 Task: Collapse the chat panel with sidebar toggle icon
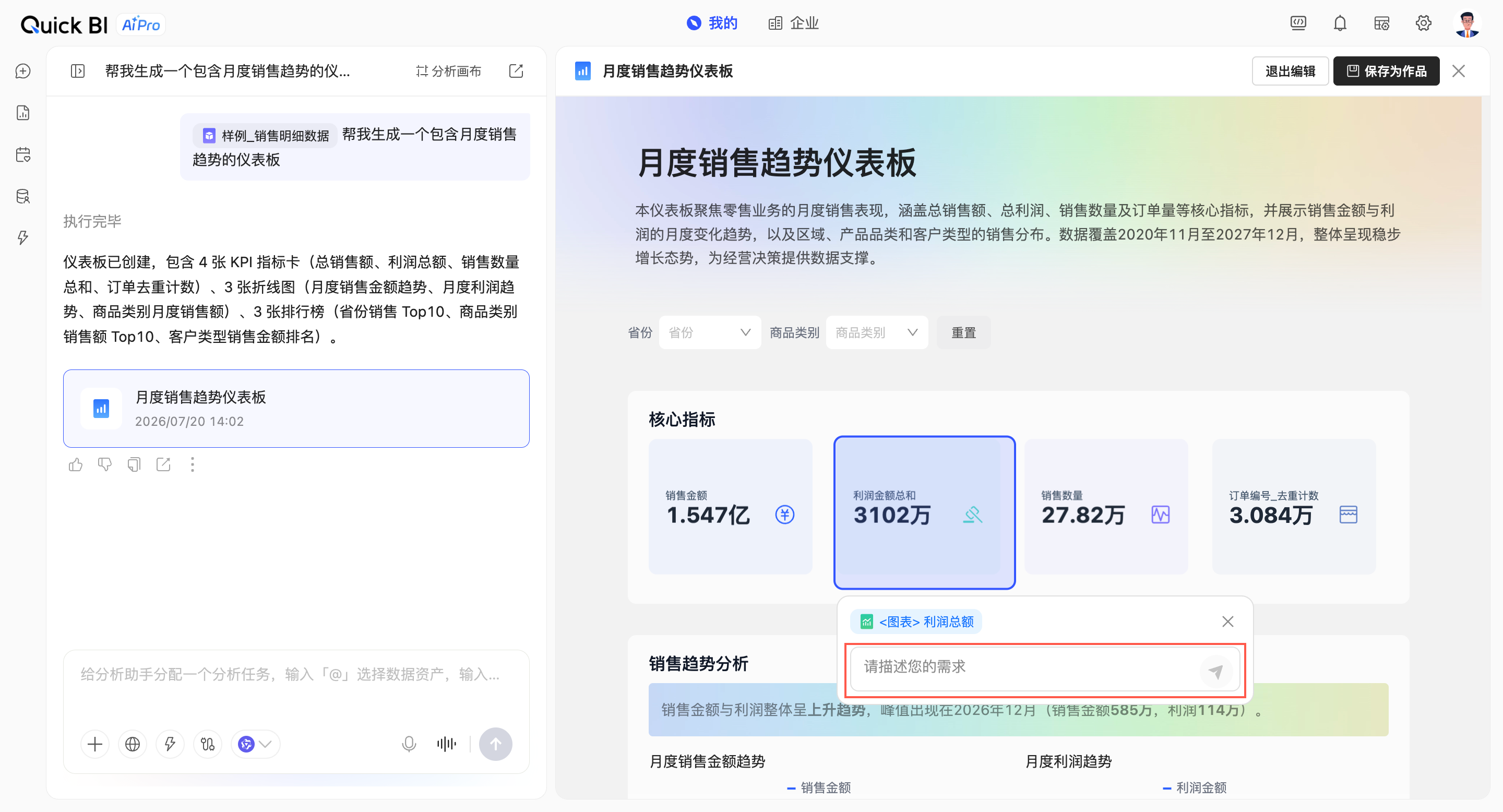tap(78, 71)
